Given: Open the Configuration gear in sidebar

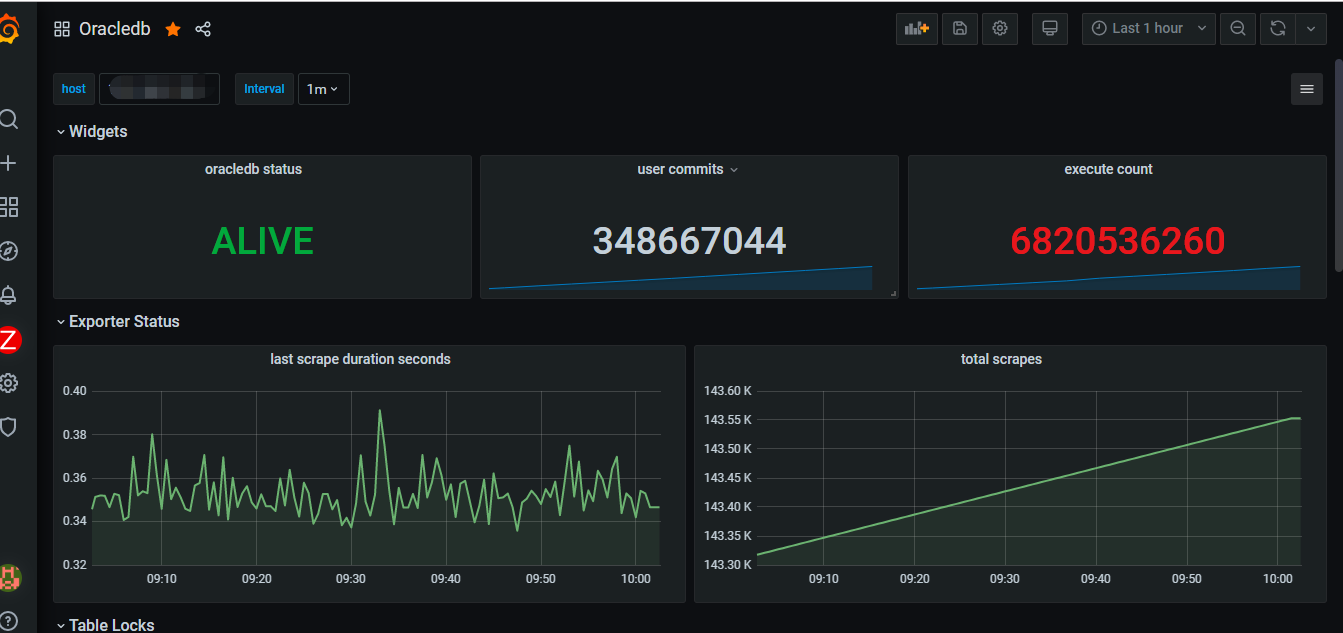Looking at the screenshot, I should [8, 383].
